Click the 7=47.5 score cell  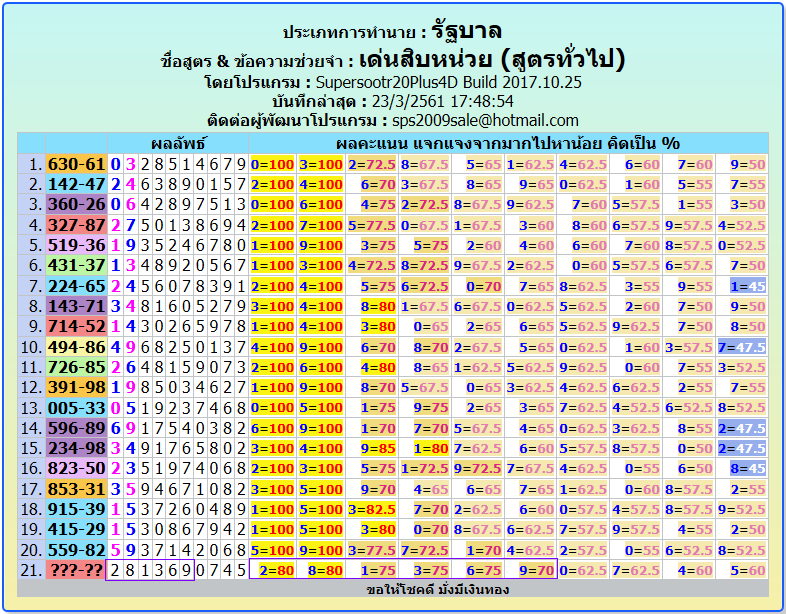click(x=741, y=347)
